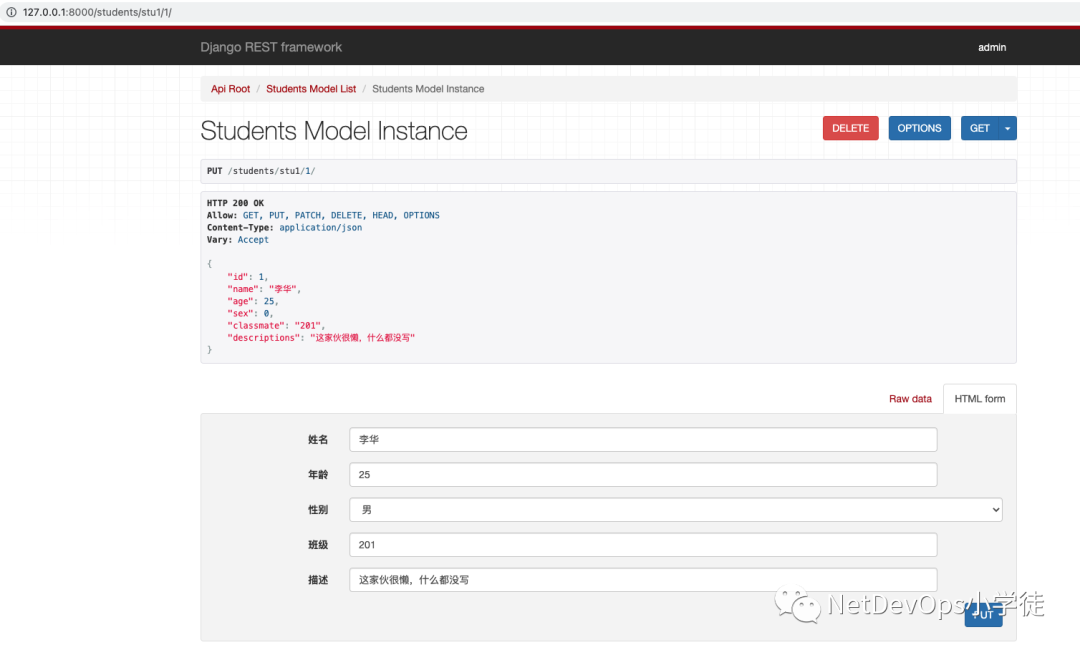The height and width of the screenshot is (655, 1080).
Task: Click the "sex": 0 JSON line
Action: point(250,313)
